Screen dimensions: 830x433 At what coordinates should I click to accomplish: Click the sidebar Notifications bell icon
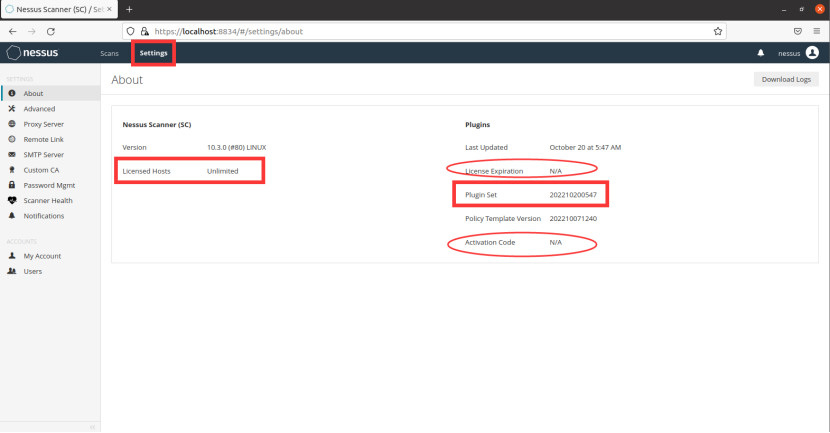(12, 215)
